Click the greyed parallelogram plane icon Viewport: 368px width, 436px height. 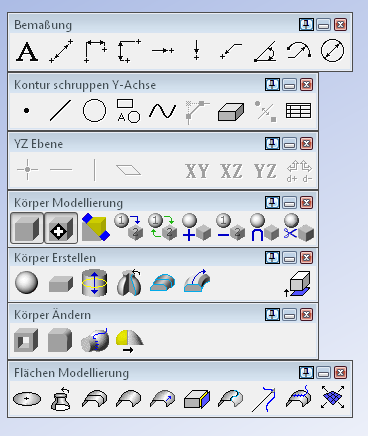point(129,170)
